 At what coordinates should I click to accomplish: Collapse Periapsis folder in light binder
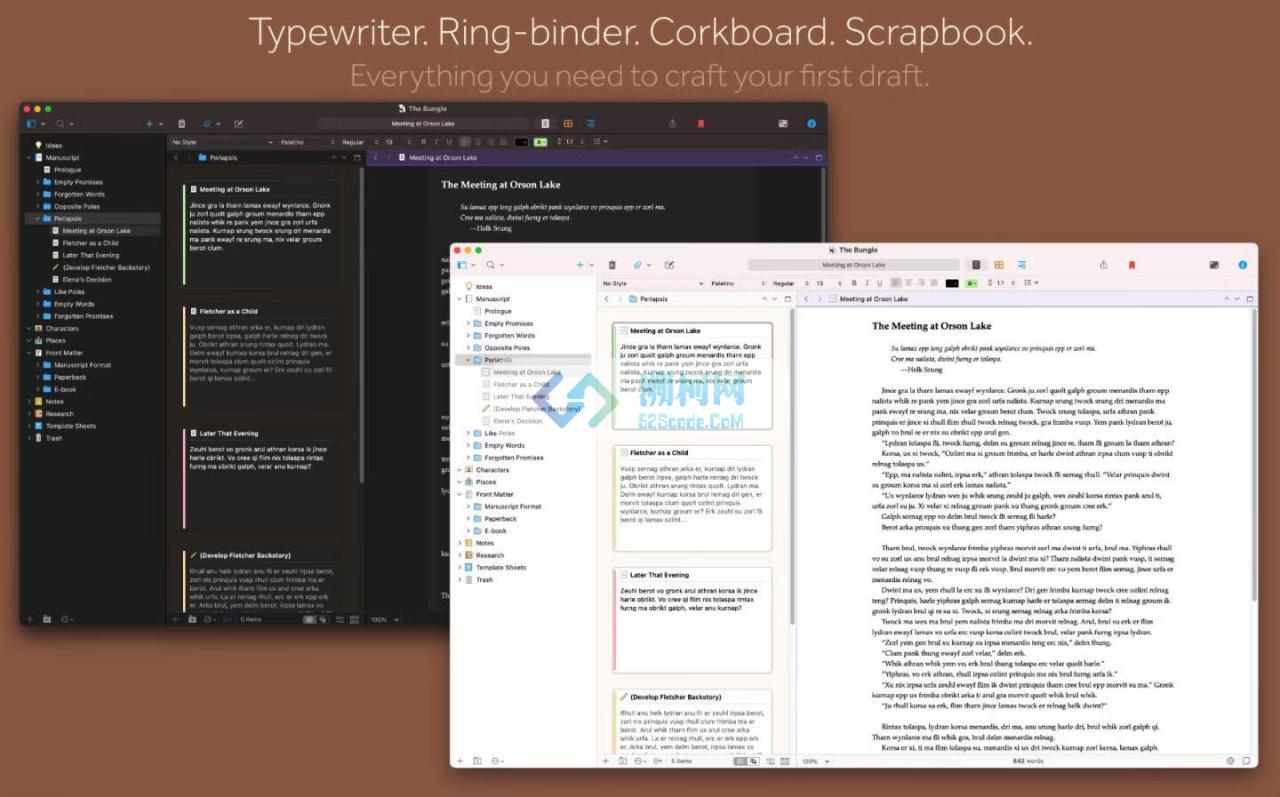point(467,359)
